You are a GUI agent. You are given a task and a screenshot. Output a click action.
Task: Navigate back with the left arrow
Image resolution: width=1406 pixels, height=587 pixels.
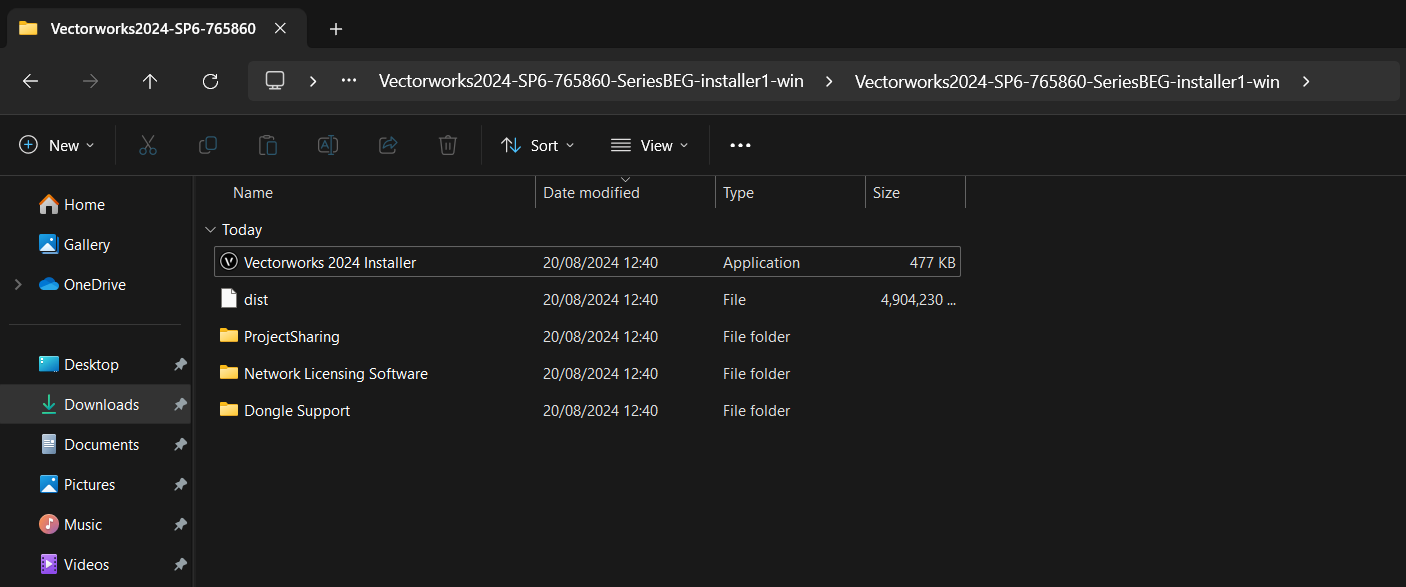click(x=30, y=81)
